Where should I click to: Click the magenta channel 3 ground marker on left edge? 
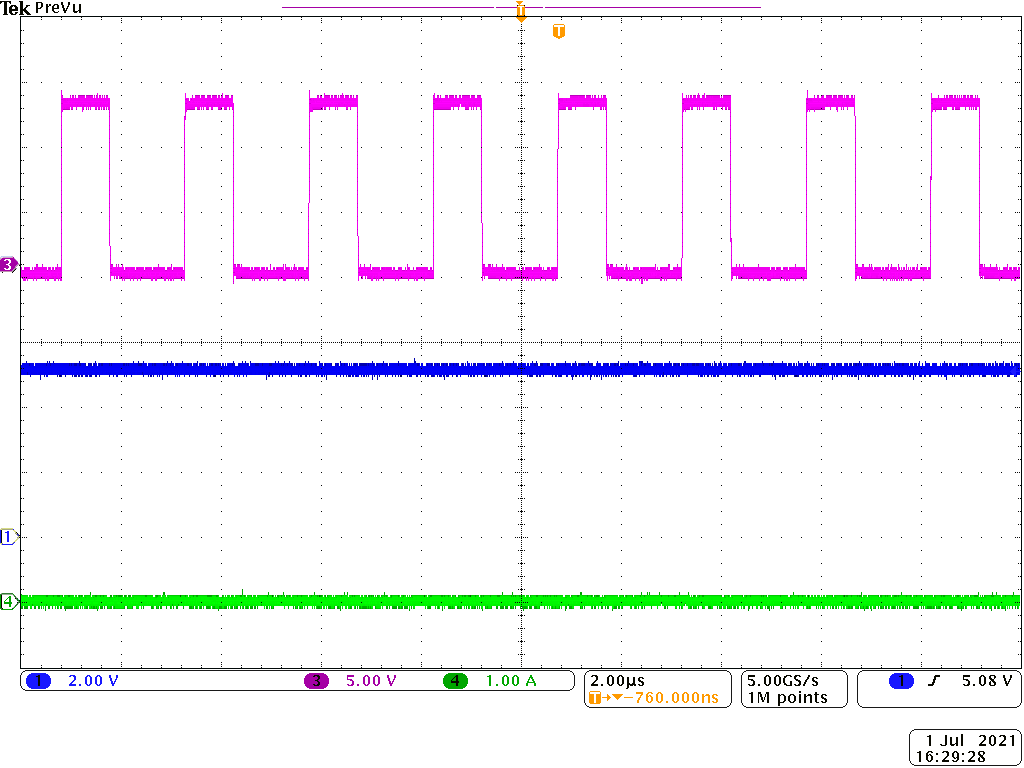[x=7, y=264]
